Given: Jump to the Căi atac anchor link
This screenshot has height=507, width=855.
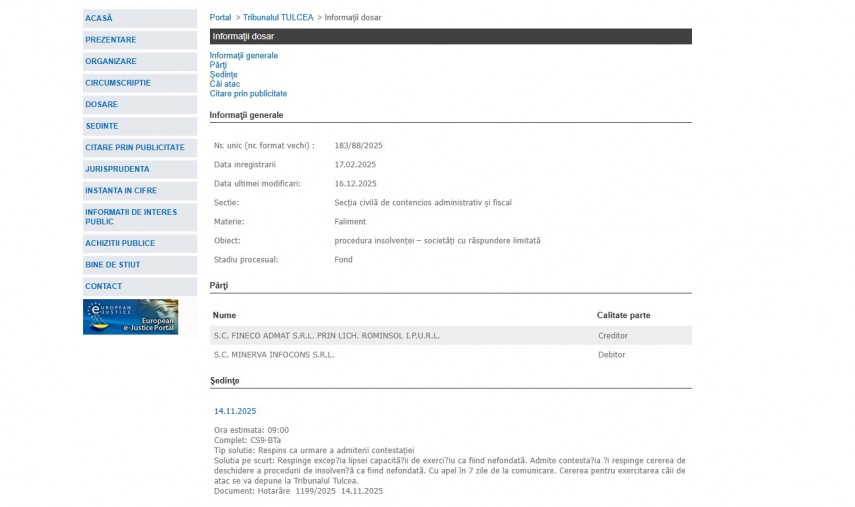Looking at the screenshot, I should [x=225, y=84].
